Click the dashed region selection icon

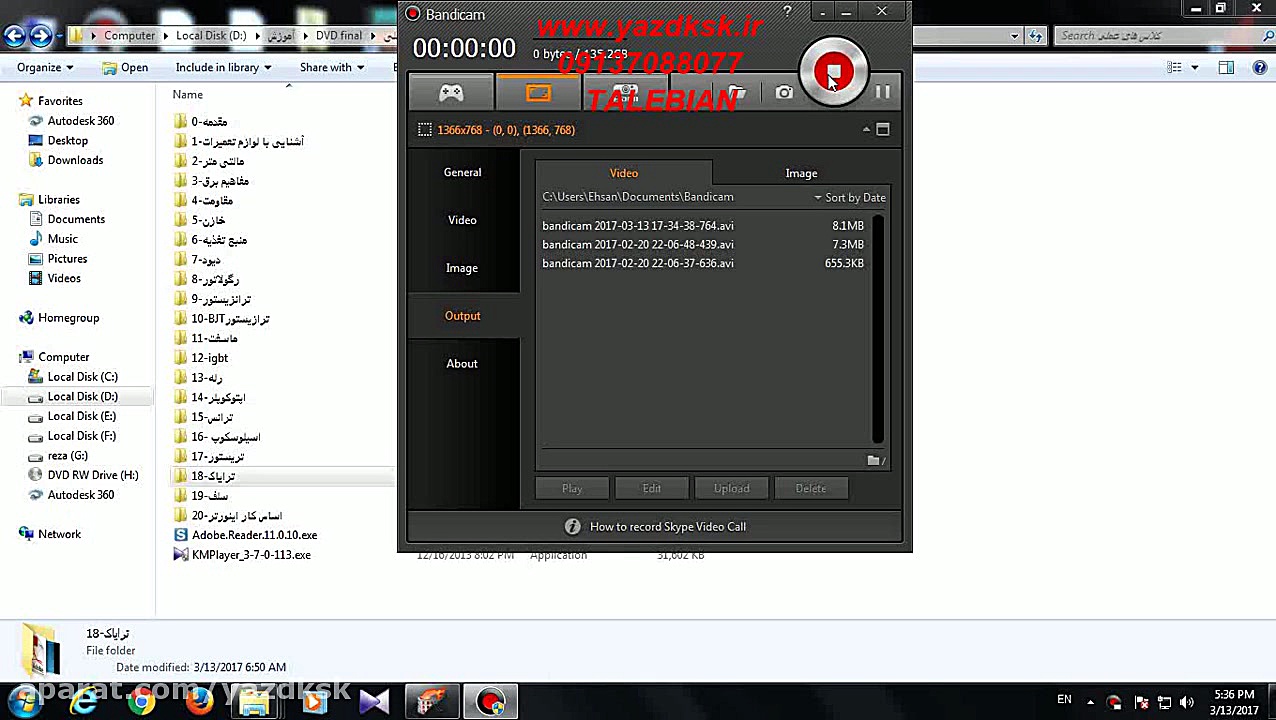pos(425,130)
